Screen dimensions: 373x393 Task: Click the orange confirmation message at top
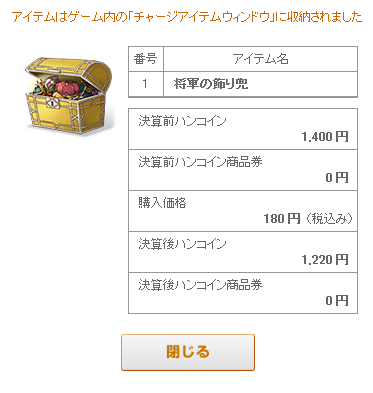(187, 17)
